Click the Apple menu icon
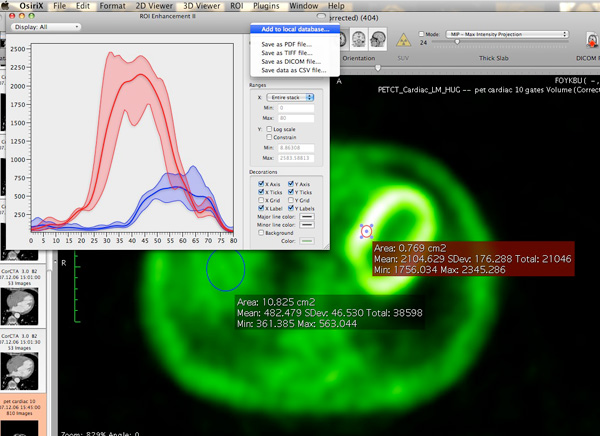The image size is (600, 436). tap(5, 6)
